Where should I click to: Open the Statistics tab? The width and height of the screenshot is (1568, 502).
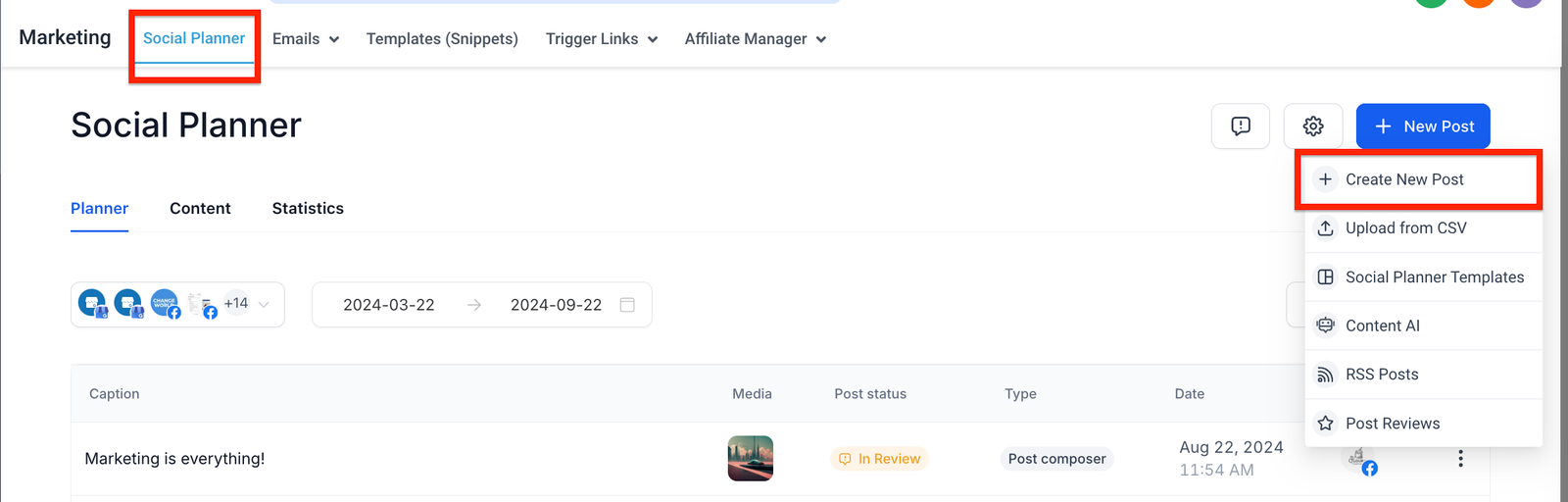coord(308,209)
